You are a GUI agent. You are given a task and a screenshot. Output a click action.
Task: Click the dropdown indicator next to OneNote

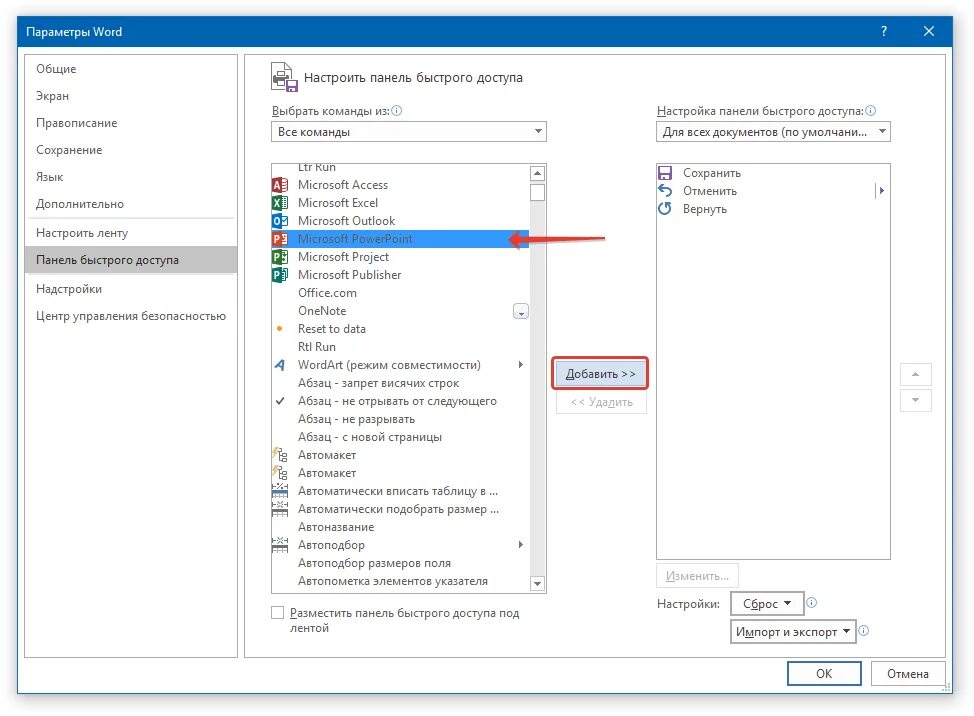click(521, 312)
